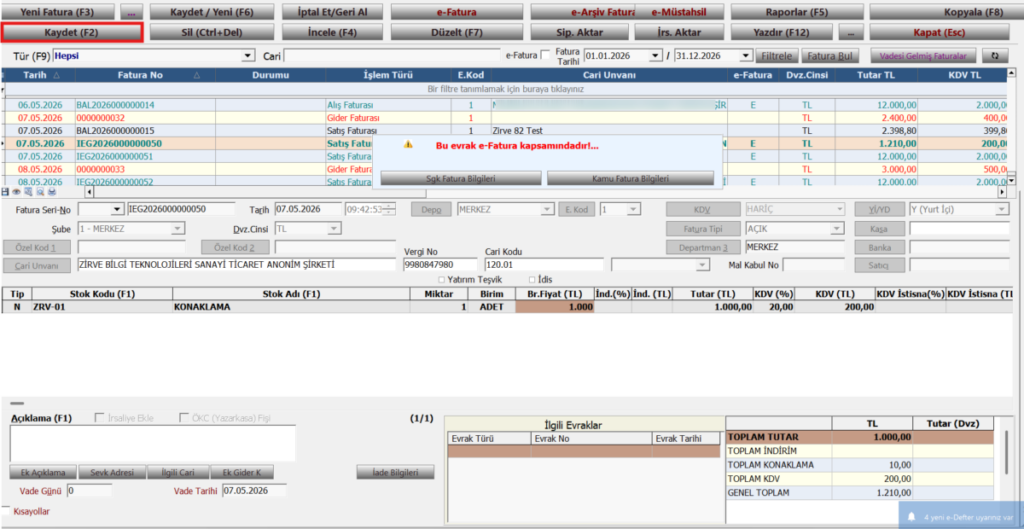This screenshot has height=529, width=1024.
Task: Click the Kopyala (F8) button
Action: [946, 12]
